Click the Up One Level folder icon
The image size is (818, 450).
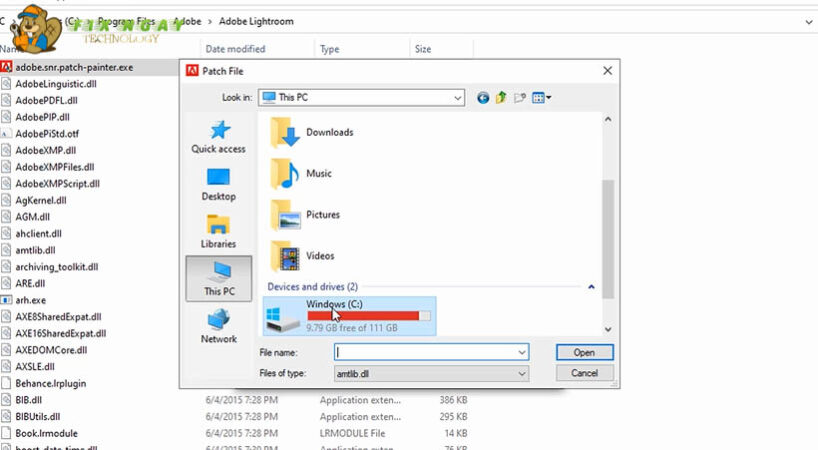tap(502, 98)
